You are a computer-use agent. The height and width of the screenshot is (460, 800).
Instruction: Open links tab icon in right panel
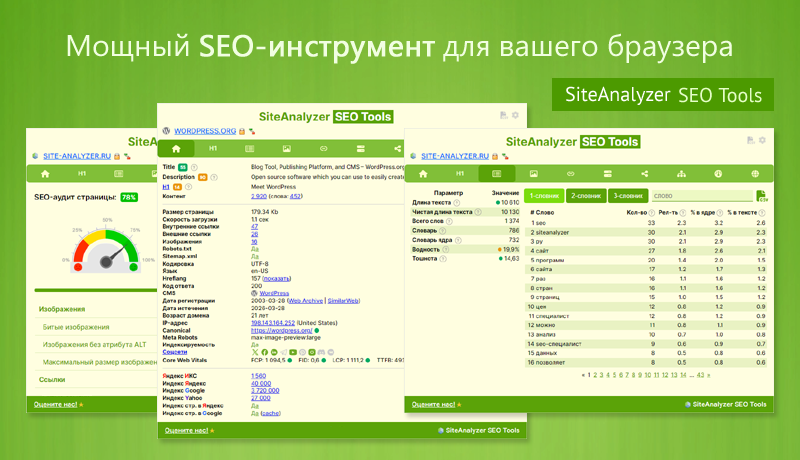[x=570, y=174]
